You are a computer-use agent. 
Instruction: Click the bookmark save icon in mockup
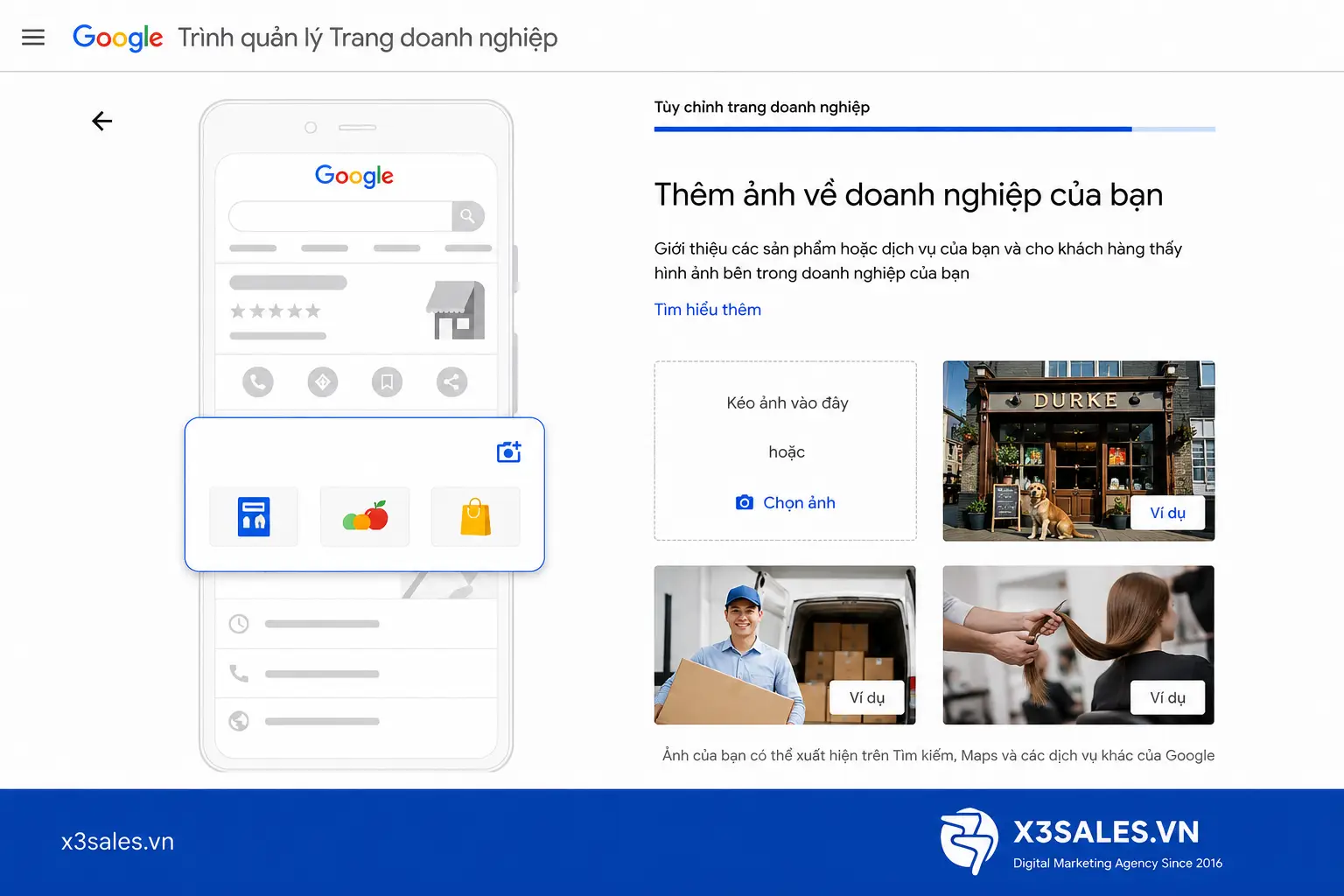pos(387,381)
